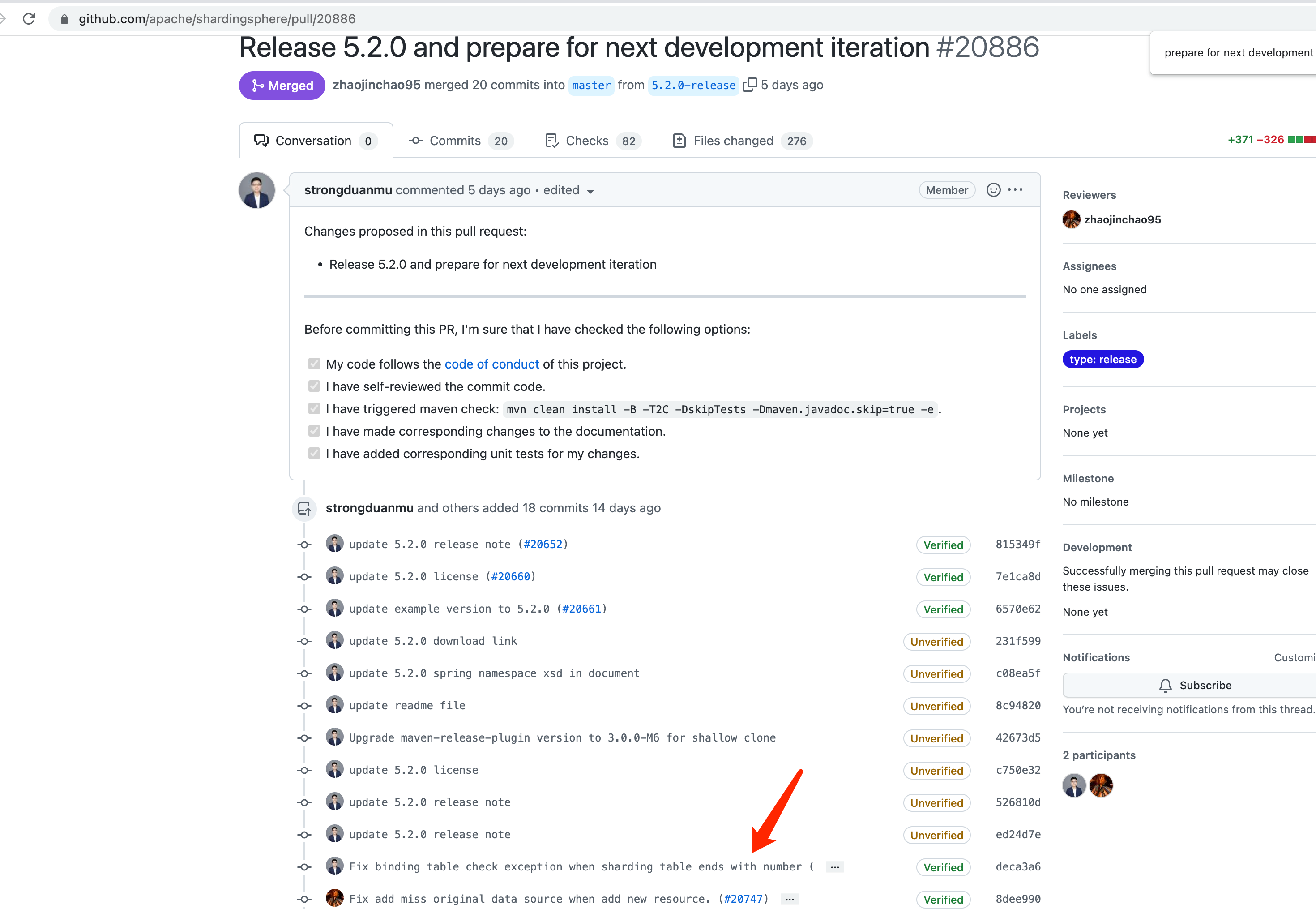The image size is (1316, 909).
Task: Open the emoji reaction smiley picker
Action: point(993,190)
